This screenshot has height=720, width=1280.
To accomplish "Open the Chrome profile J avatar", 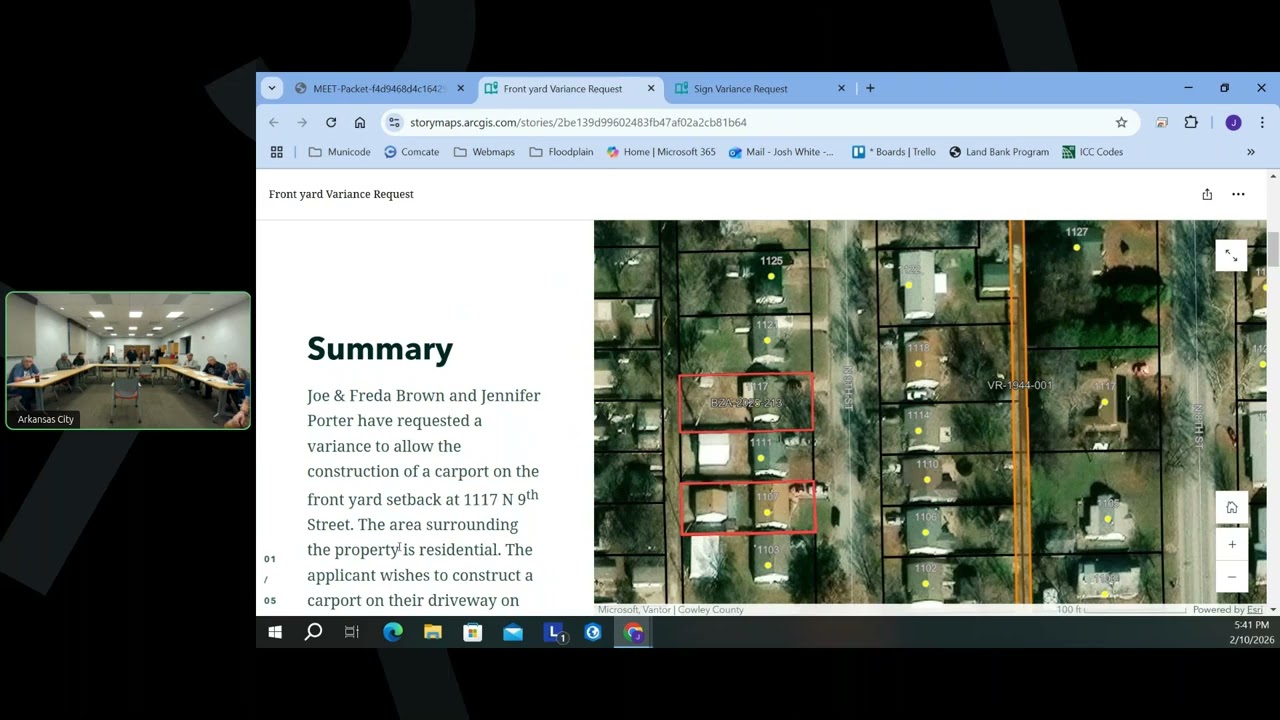I will click(x=1233, y=122).
